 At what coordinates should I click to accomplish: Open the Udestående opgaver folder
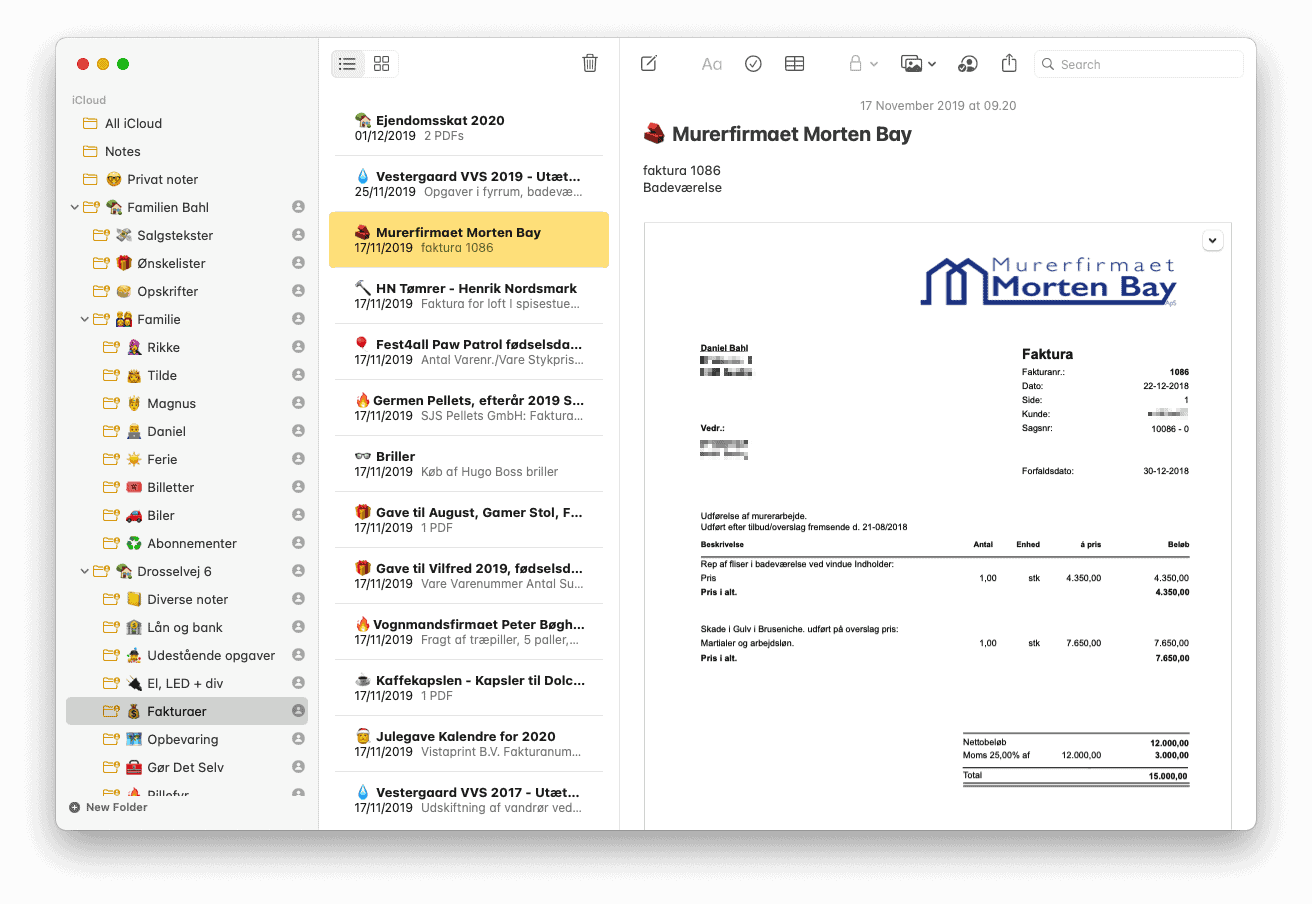tap(187, 655)
